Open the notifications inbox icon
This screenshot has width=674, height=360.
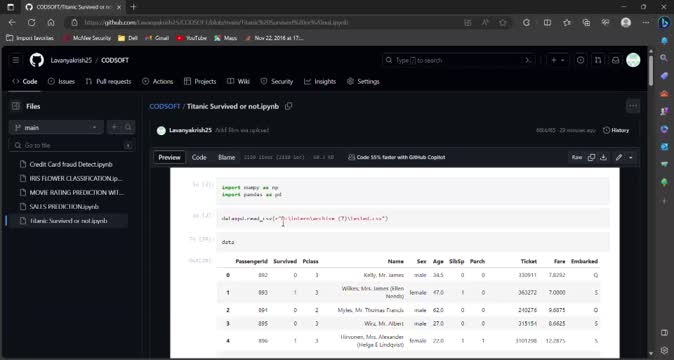coord(616,60)
